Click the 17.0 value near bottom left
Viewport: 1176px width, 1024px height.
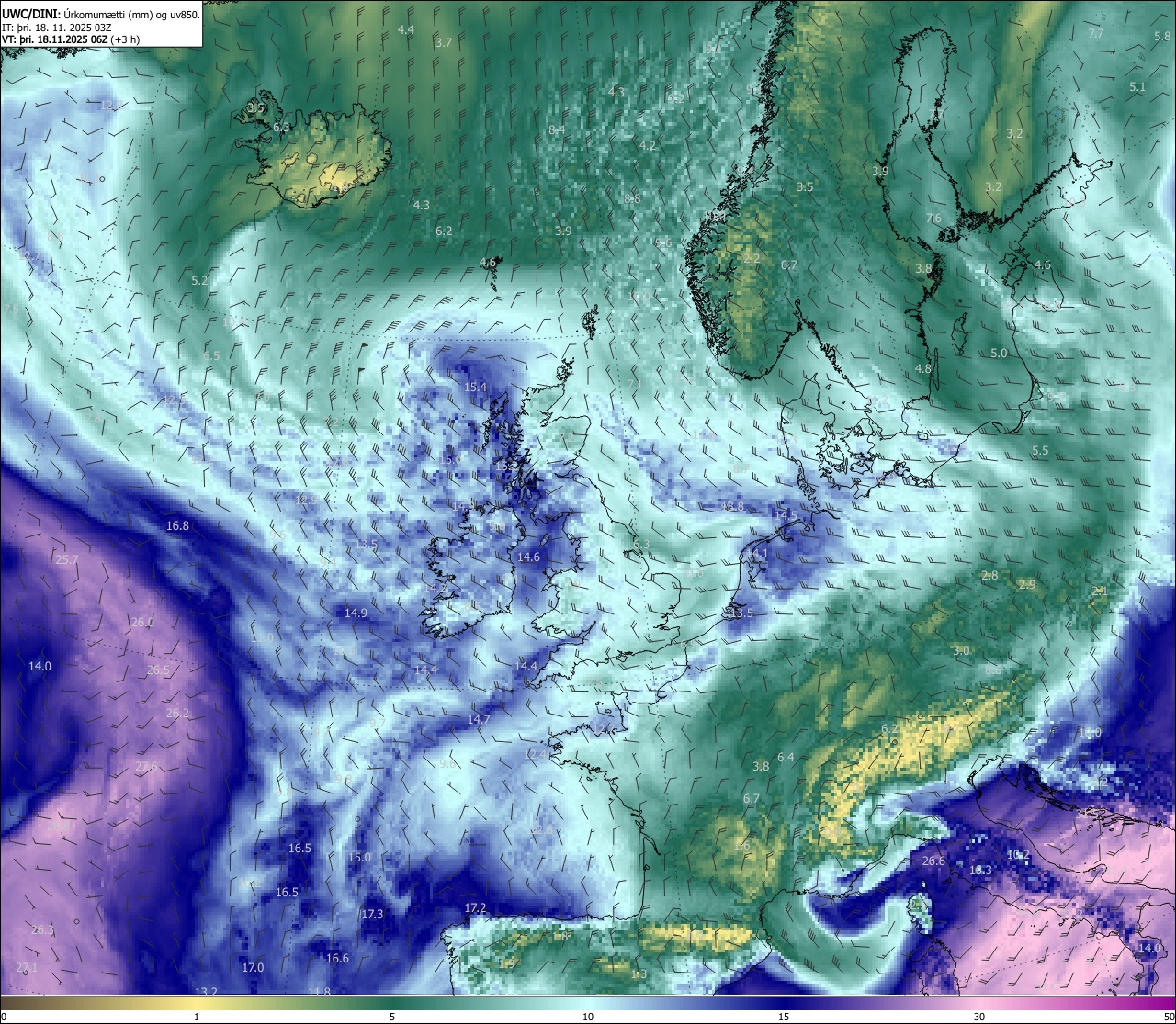pyautogui.click(x=253, y=968)
